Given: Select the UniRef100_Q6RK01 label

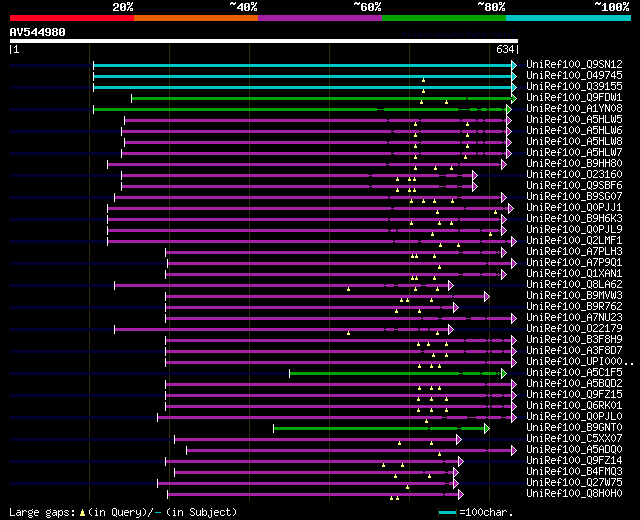Looking at the screenshot, I should 574,406.
